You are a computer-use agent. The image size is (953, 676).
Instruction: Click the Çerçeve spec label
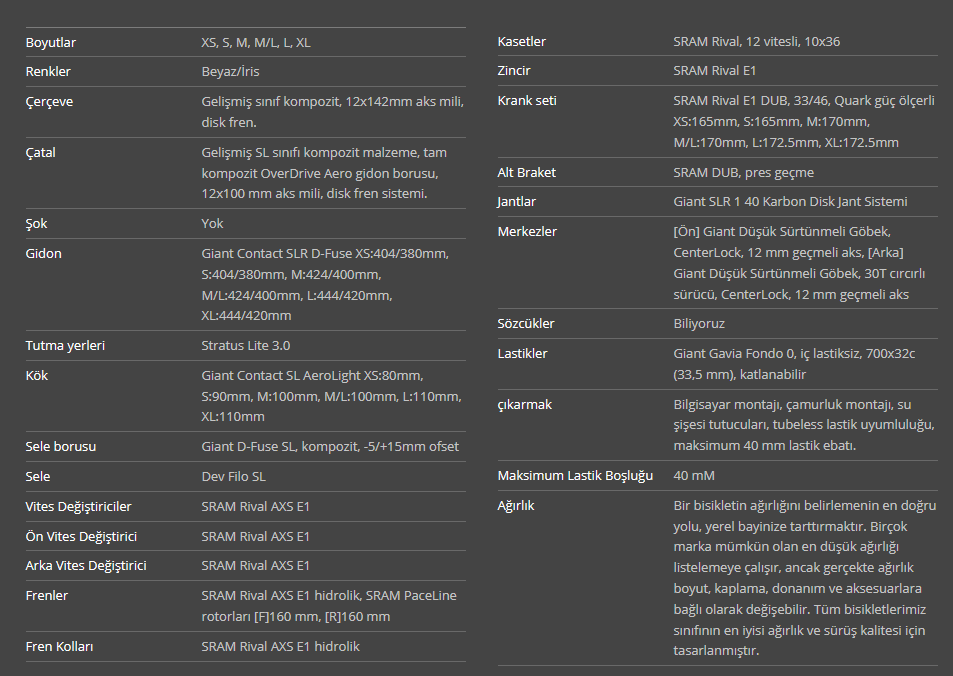pos(49,102)
